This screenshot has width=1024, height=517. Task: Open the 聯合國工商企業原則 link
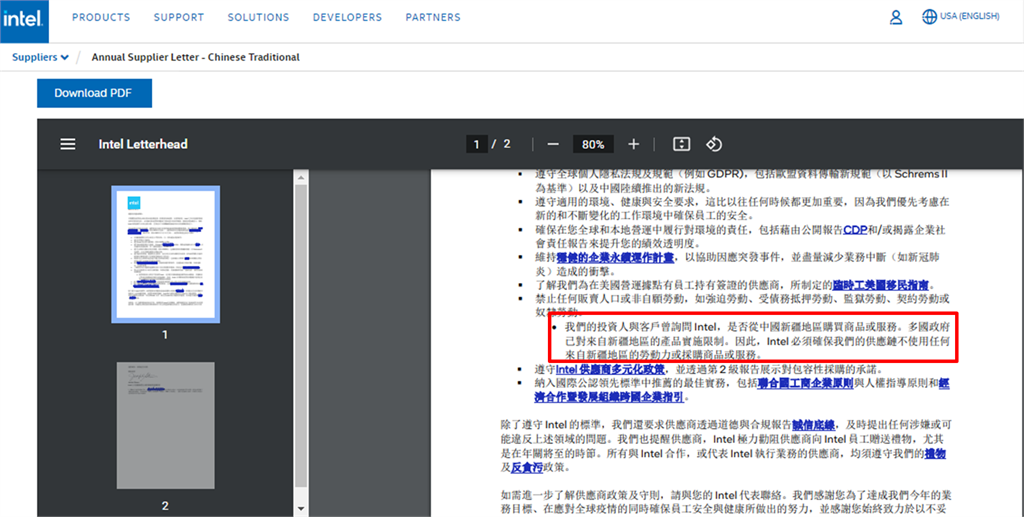coord(805,383)
